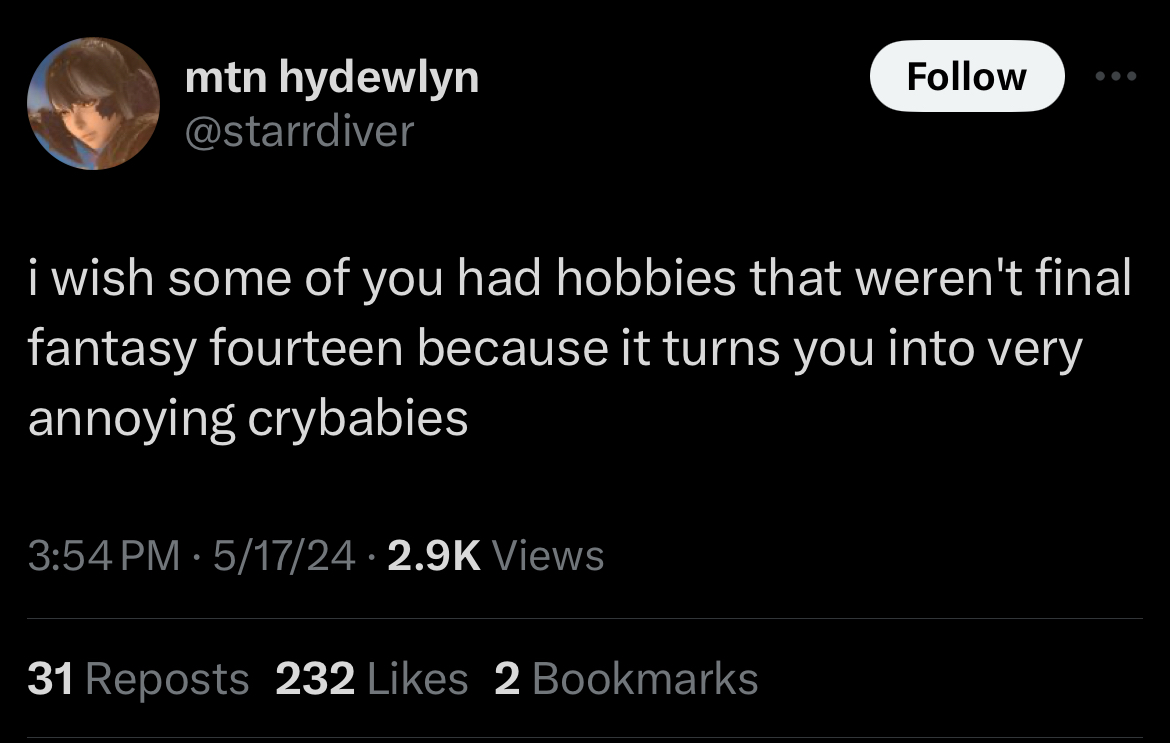The width and height of the screenshot is (1170, 743).
Task: Open the 3:54 PM timestamp link
Action: (104, 556)
